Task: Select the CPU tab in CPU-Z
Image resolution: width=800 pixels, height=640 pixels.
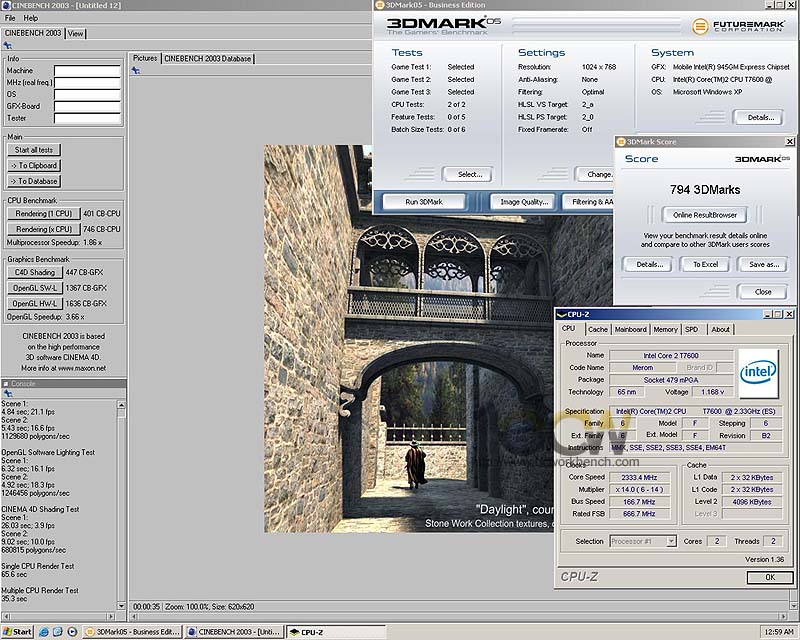Action: (568, 329)
